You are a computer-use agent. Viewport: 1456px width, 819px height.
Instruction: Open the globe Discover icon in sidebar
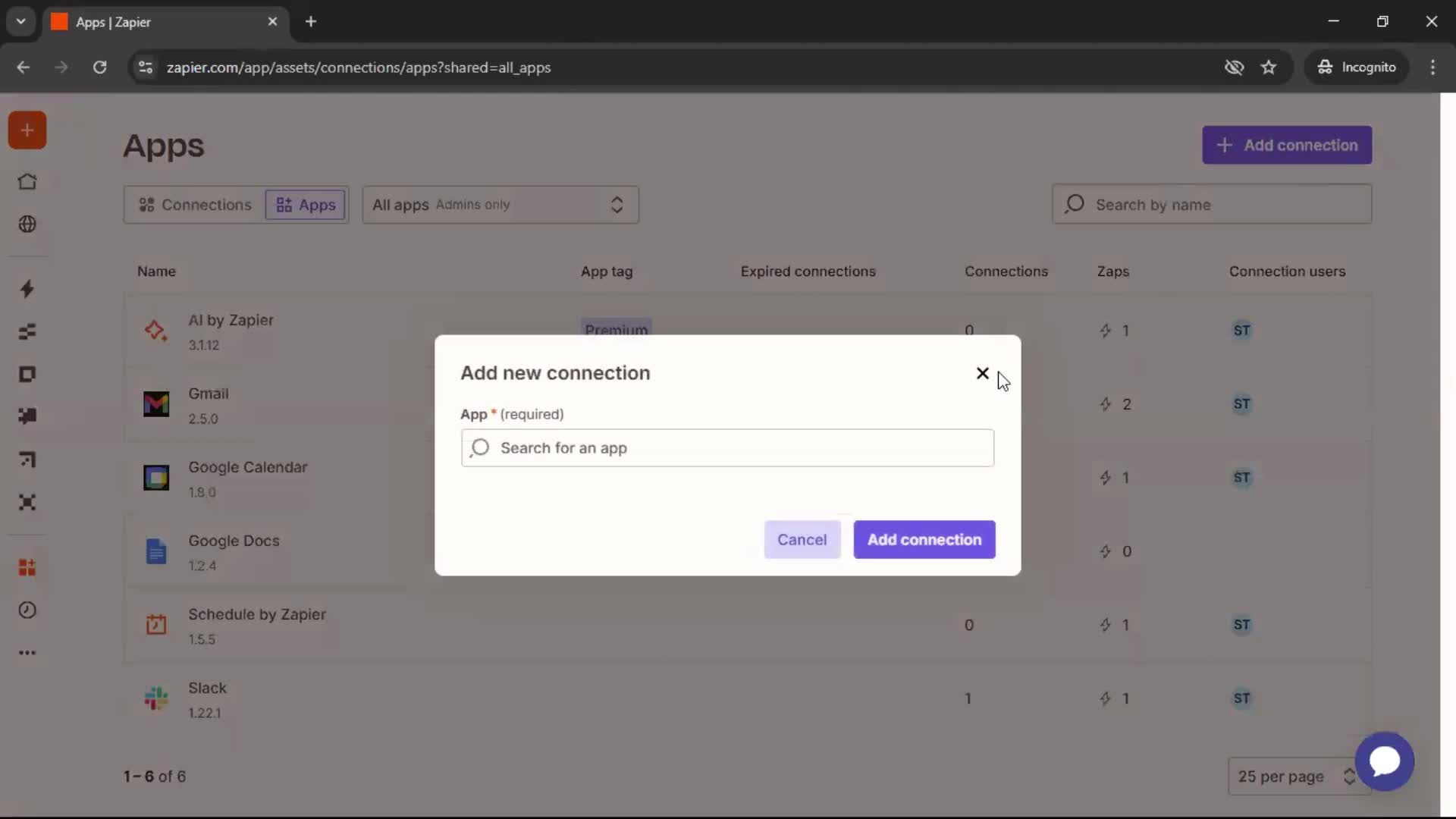[x=27, y=224]
